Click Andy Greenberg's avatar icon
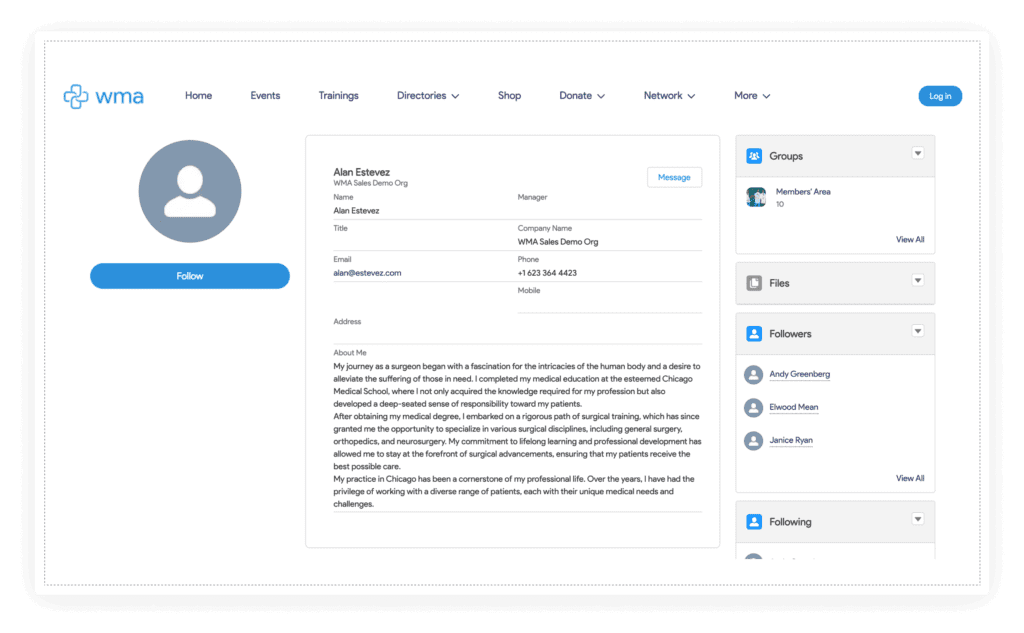This screenshot has width=1024, height=633. pos(753,374)
